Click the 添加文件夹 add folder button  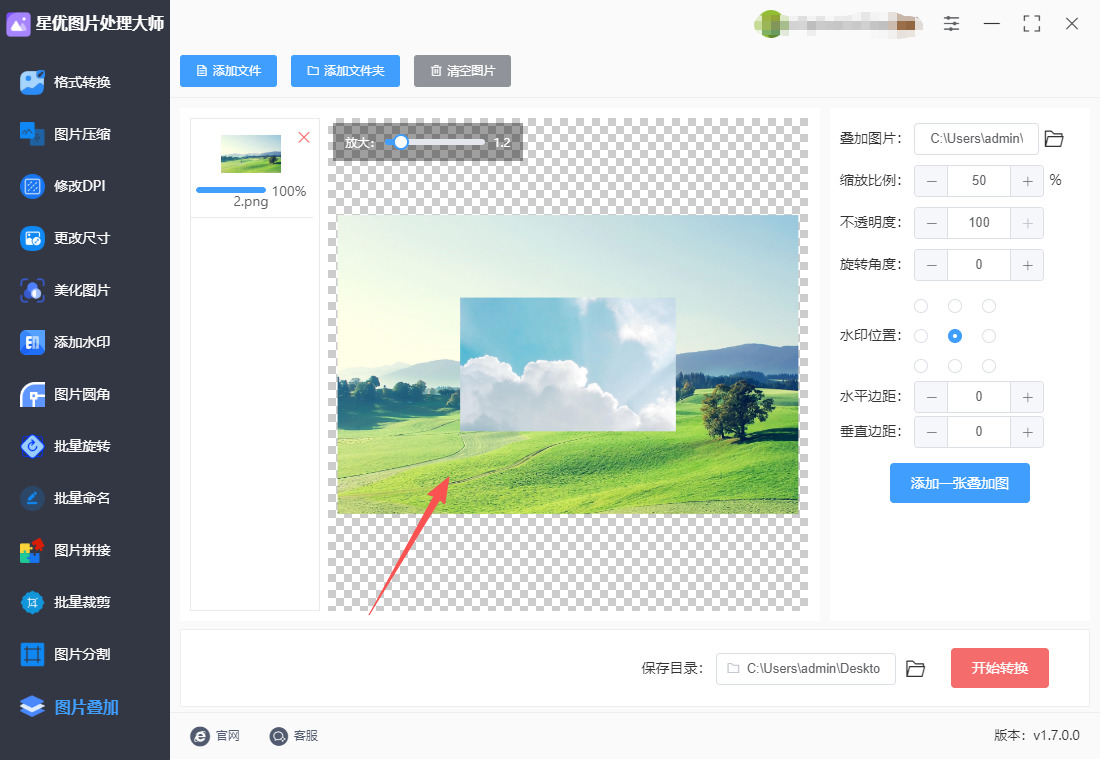coord(345,71)
